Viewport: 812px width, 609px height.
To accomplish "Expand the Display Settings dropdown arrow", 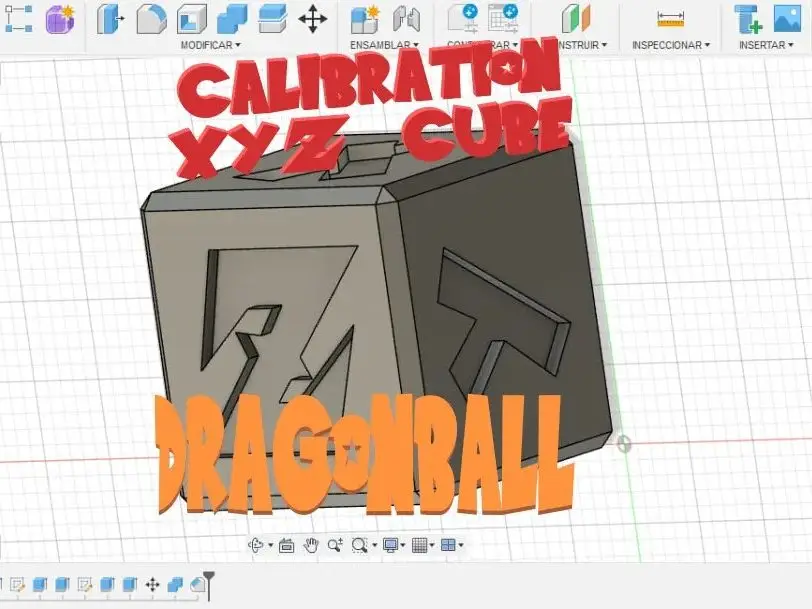I will coord(403,545).
